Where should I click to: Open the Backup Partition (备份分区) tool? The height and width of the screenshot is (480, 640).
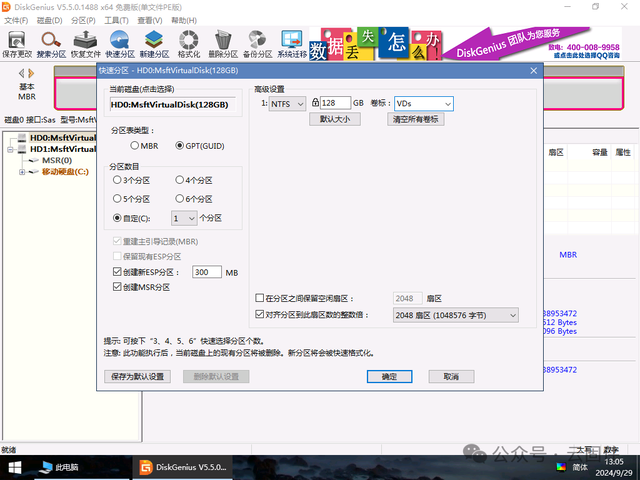tap(258, 44)
